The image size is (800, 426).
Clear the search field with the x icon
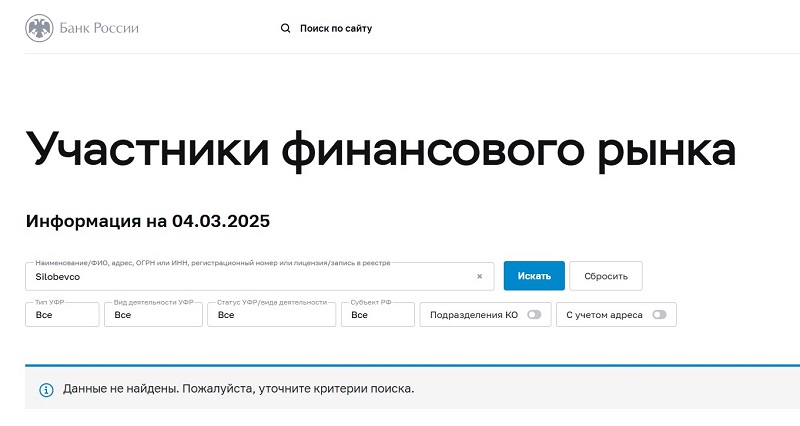click(480, 277)
